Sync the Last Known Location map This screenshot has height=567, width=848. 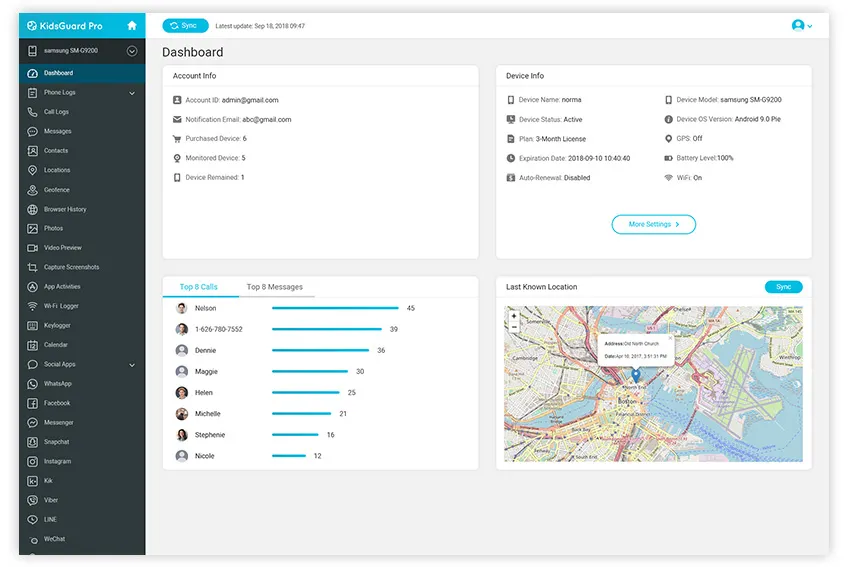pos(783,287)
